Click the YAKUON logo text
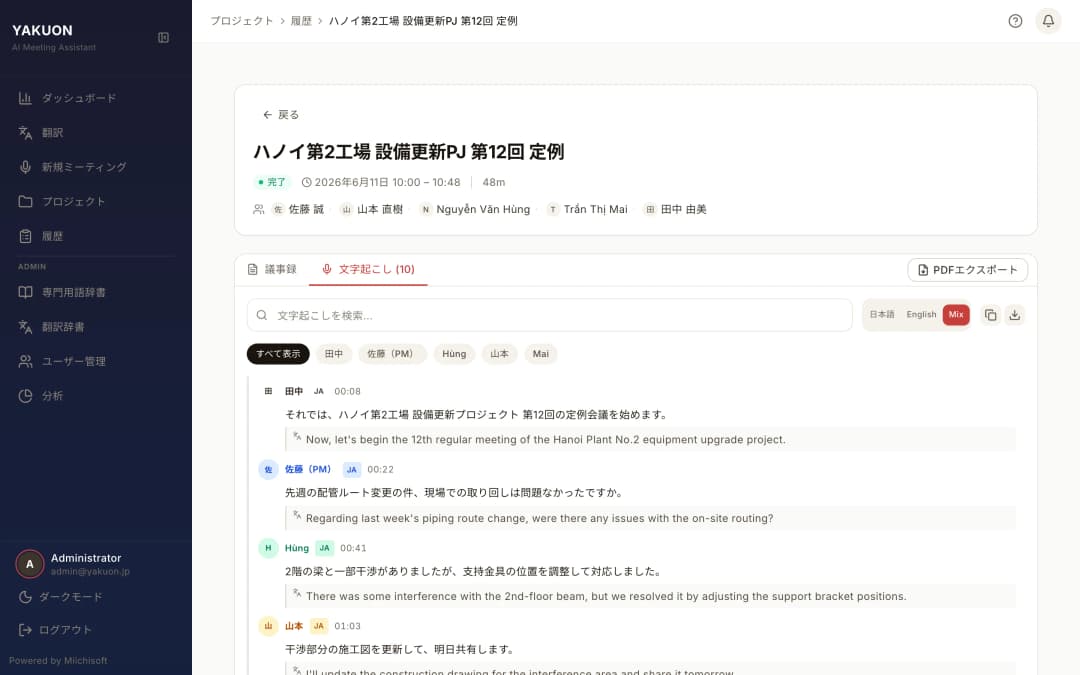The height and width of the screenshot is (675, 1080). (42, 30)
